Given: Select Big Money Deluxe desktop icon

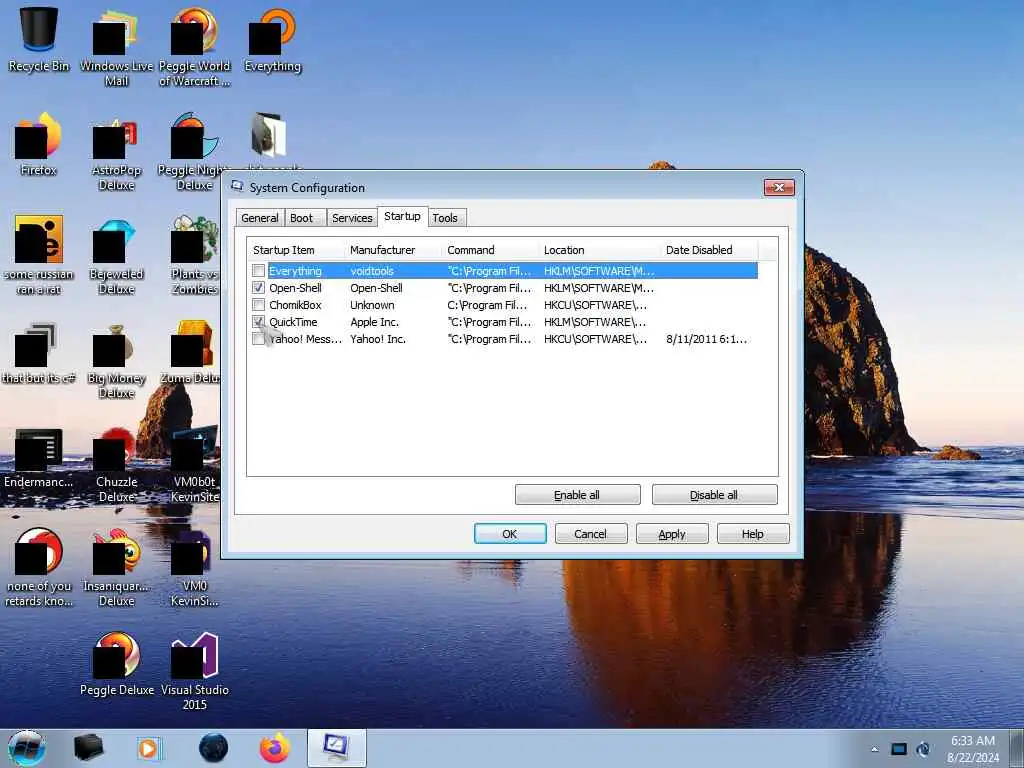Looking at the screenshot, I should pyautogui.click(x=116, y=359).
